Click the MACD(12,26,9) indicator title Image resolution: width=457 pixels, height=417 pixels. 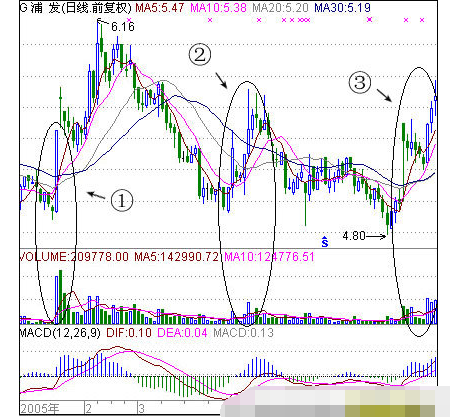click(x=60, y=333)
